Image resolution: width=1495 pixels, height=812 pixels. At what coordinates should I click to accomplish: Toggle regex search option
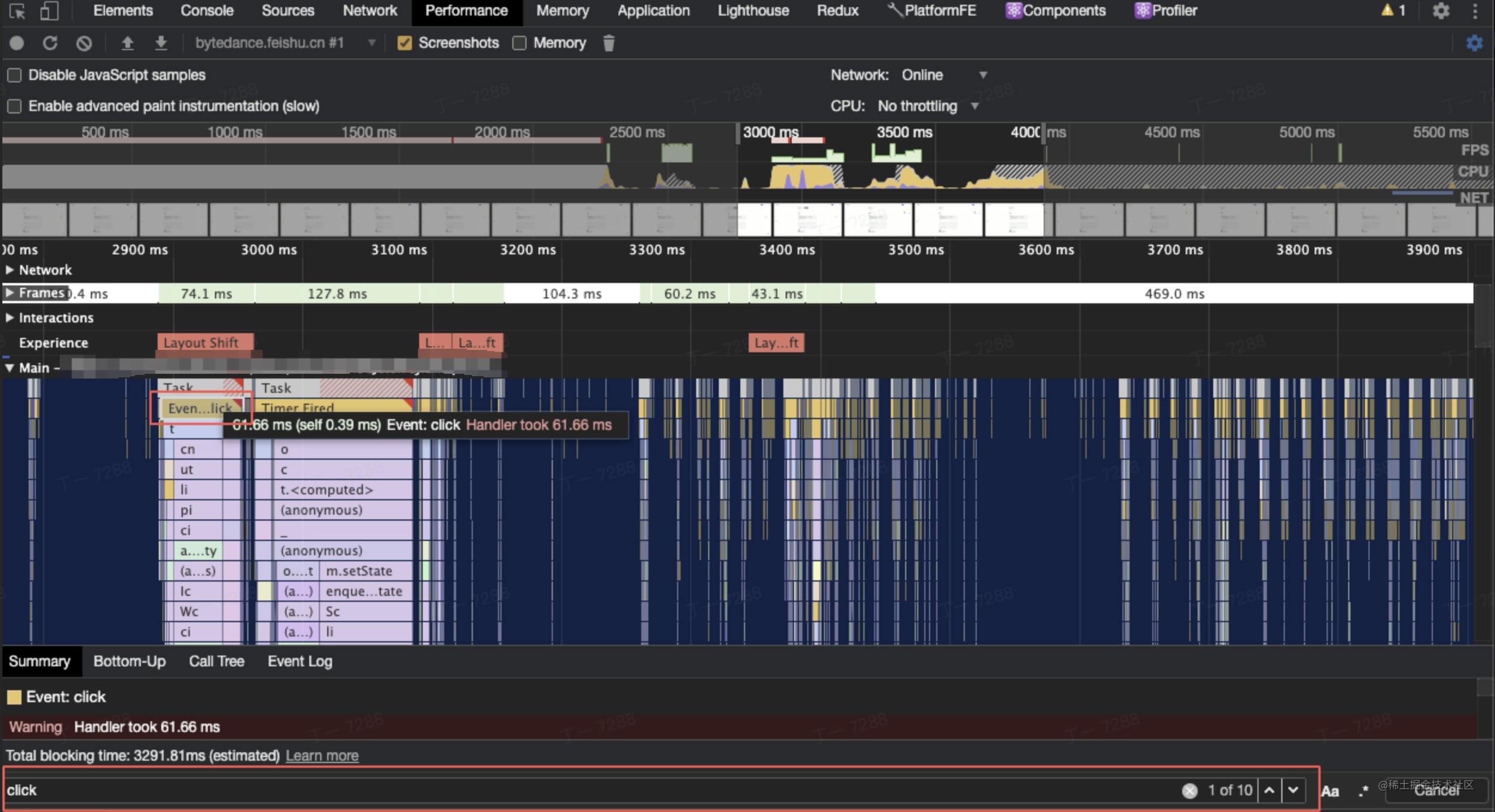(1363, 791)
